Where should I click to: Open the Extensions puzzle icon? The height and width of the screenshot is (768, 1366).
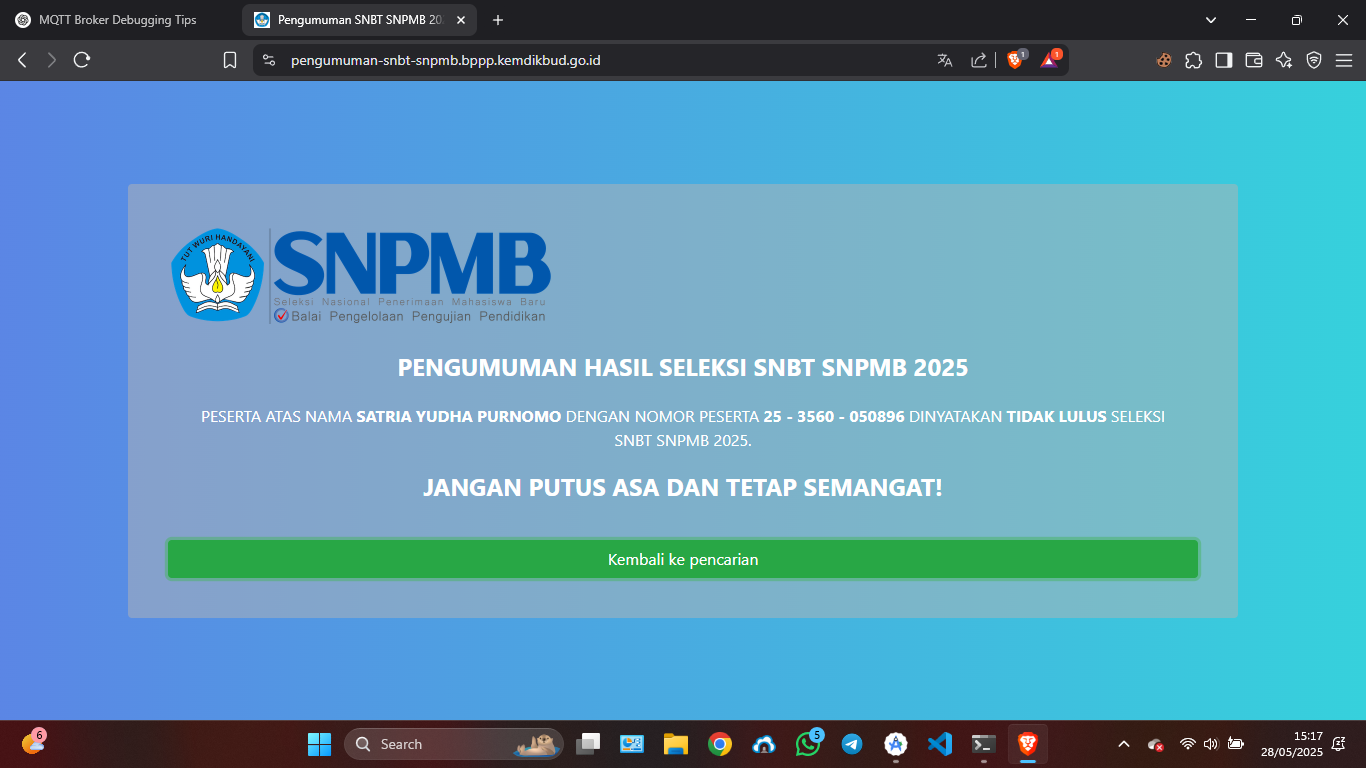pyautogui.click(x=1193, y=60)
